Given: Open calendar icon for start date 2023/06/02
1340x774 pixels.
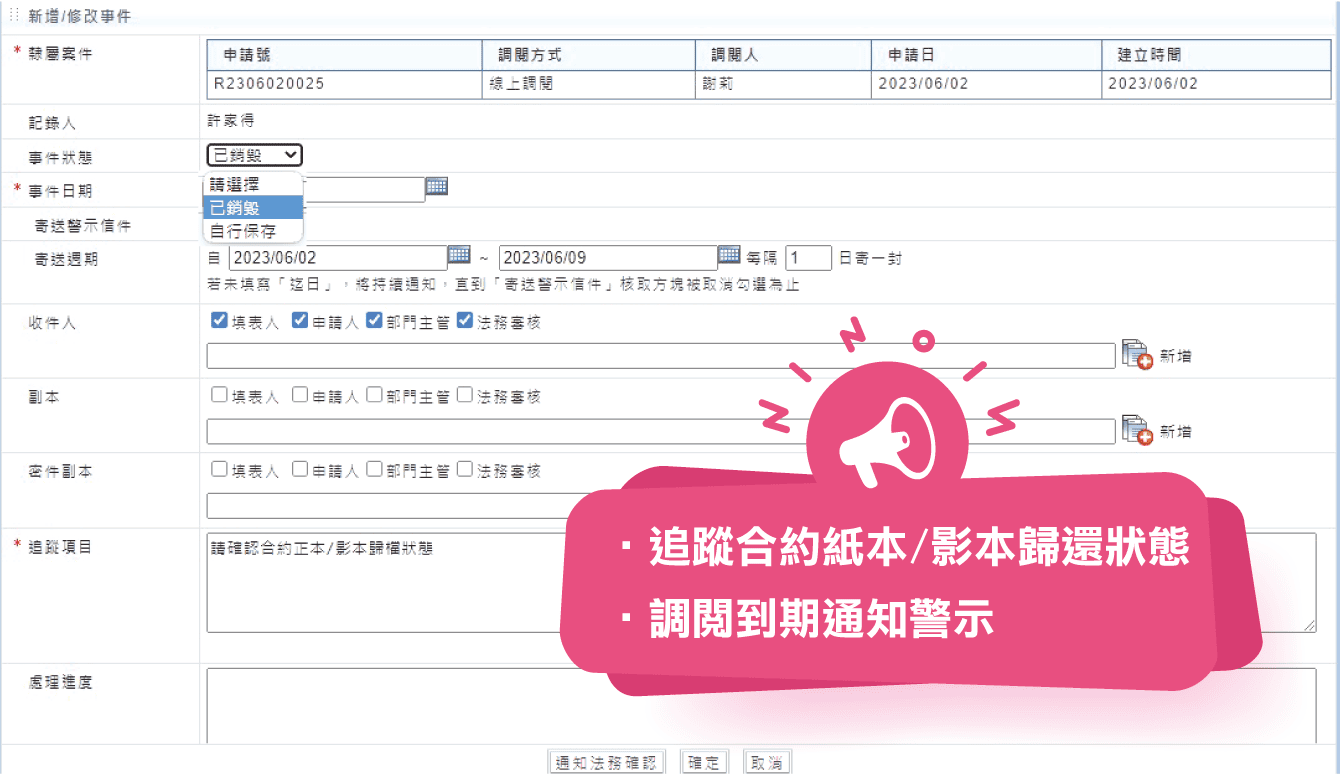Looking at the screenshot, I should (459, 254).
